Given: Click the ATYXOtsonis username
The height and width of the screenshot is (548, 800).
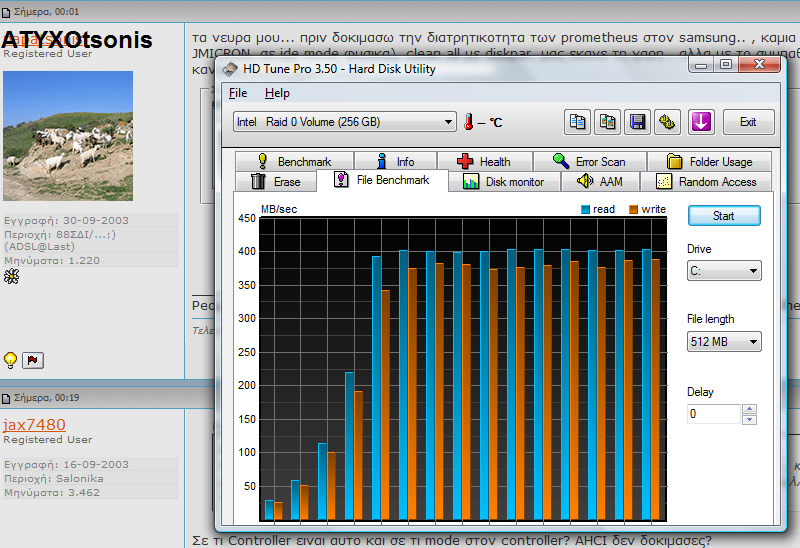Looking at the screenshot, I should click(x=77, y=40).
